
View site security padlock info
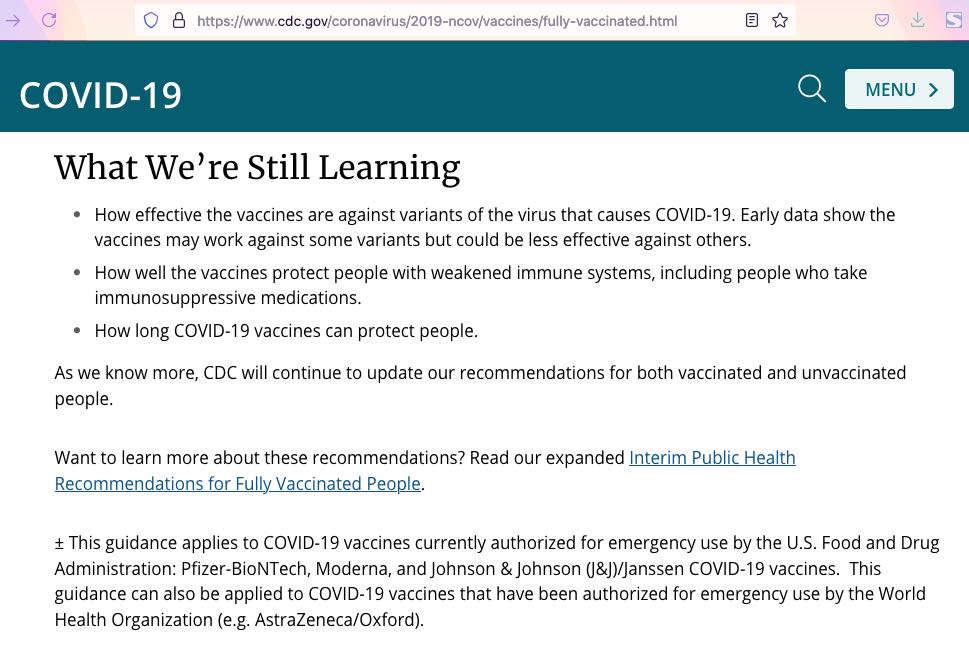point(179,20)
